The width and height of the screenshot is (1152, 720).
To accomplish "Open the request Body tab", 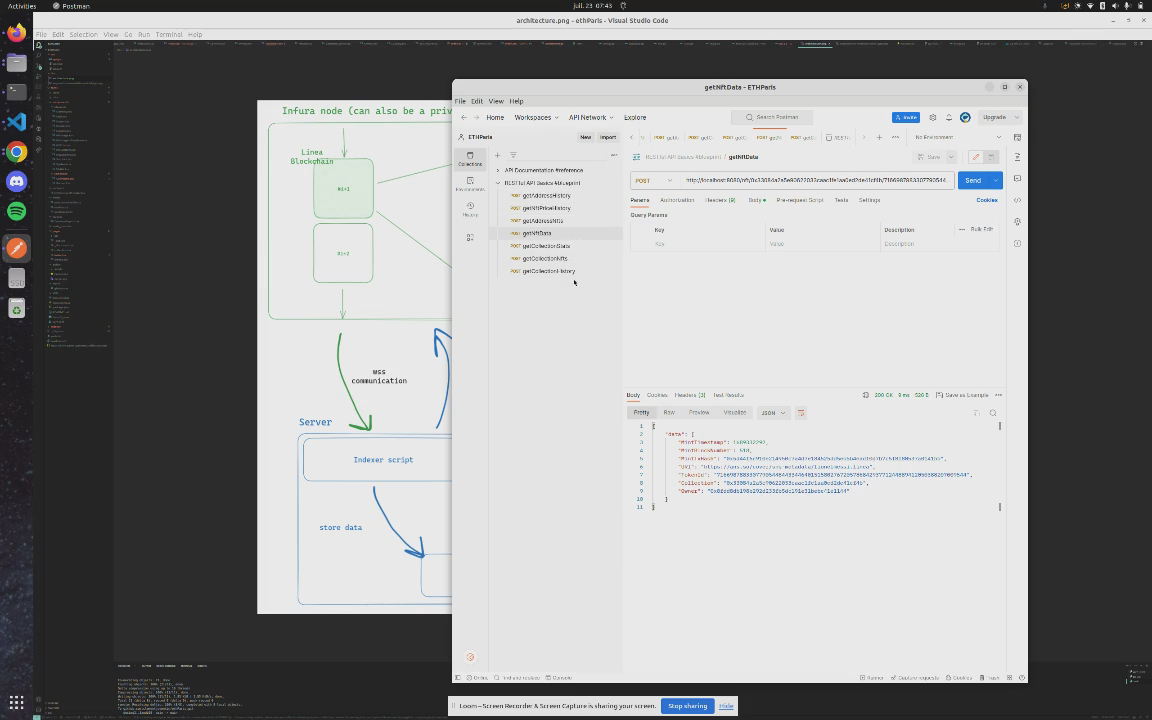I will pos(756,201).
